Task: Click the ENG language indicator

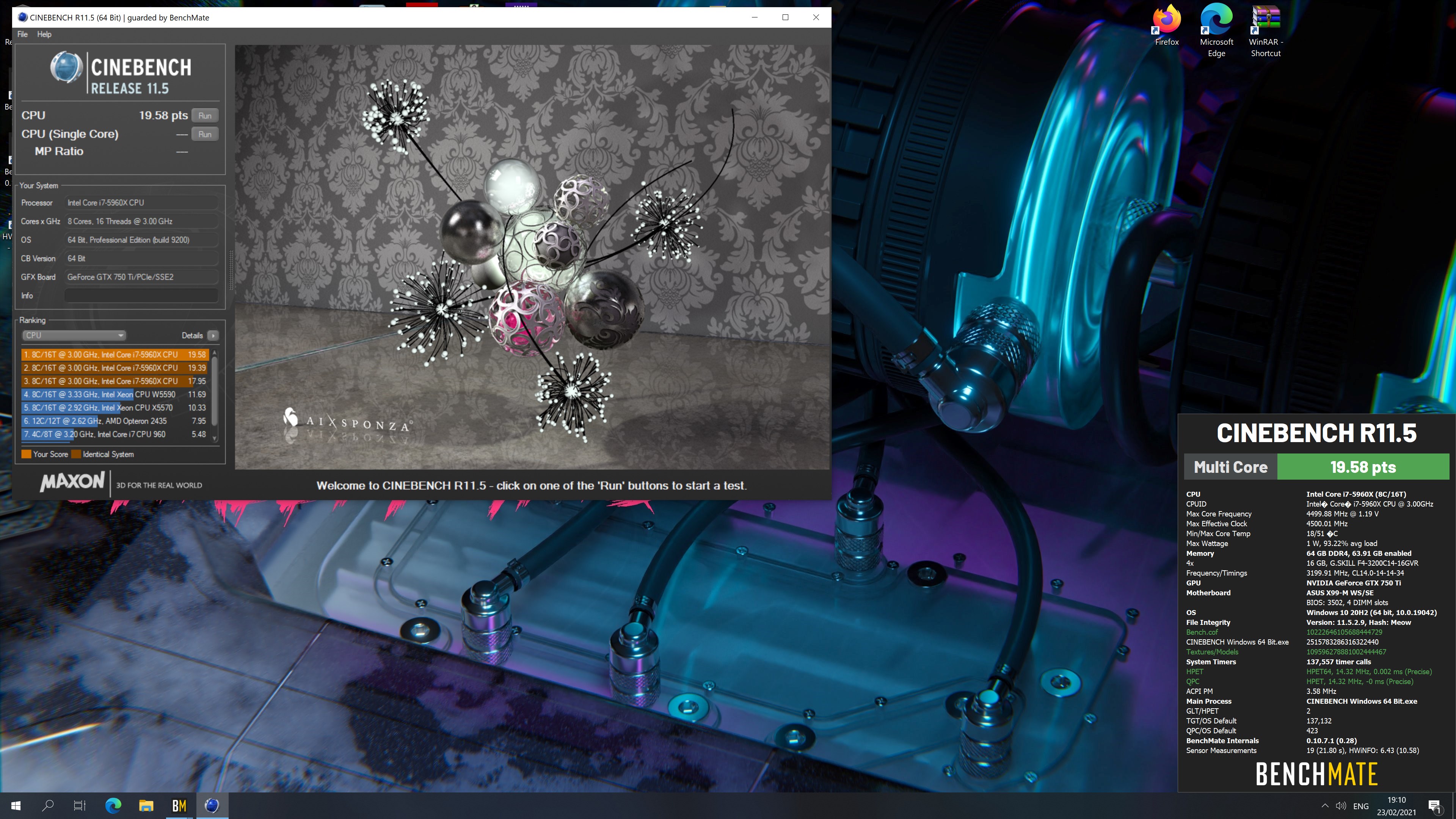Action: [x=1360, y=806]
